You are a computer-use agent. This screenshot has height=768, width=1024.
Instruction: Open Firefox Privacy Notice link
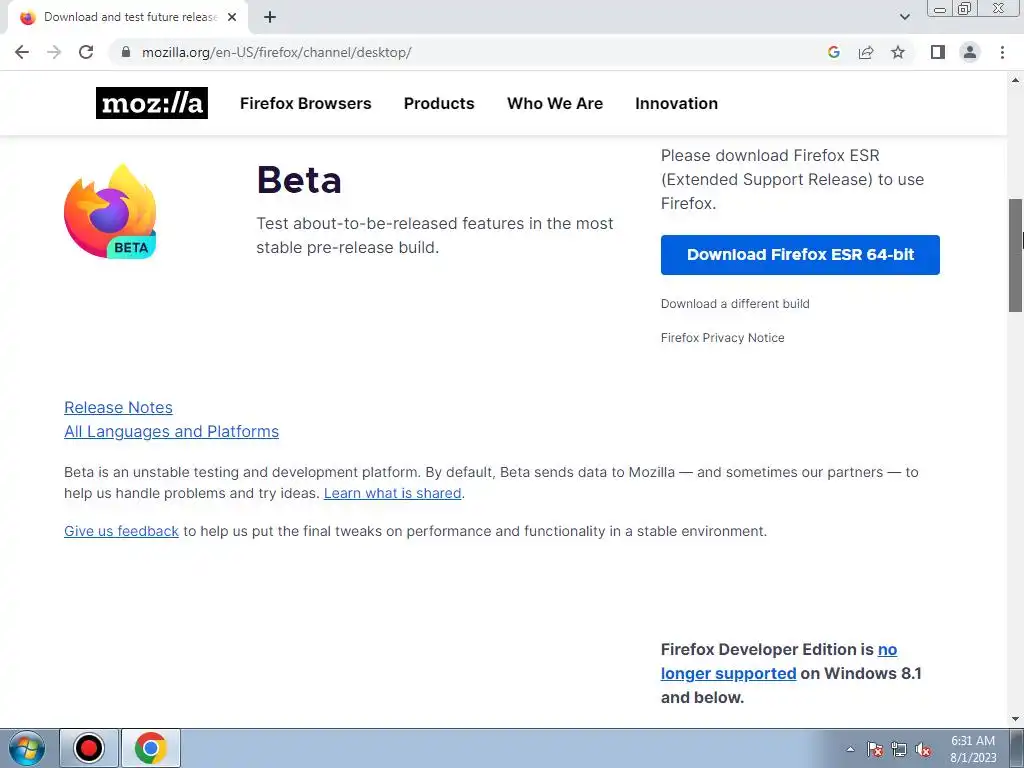(723, 338)
